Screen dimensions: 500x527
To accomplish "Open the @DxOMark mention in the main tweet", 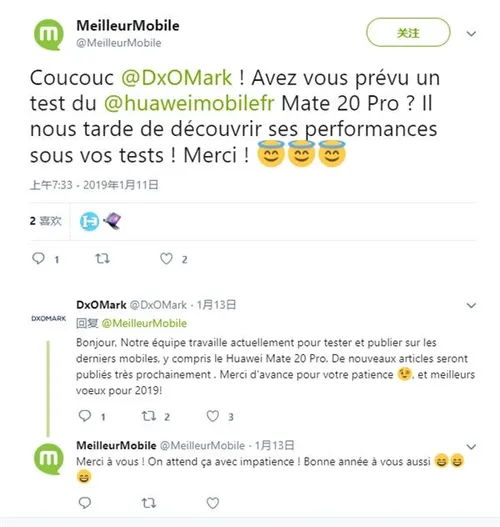I will [x=176, y=78].
